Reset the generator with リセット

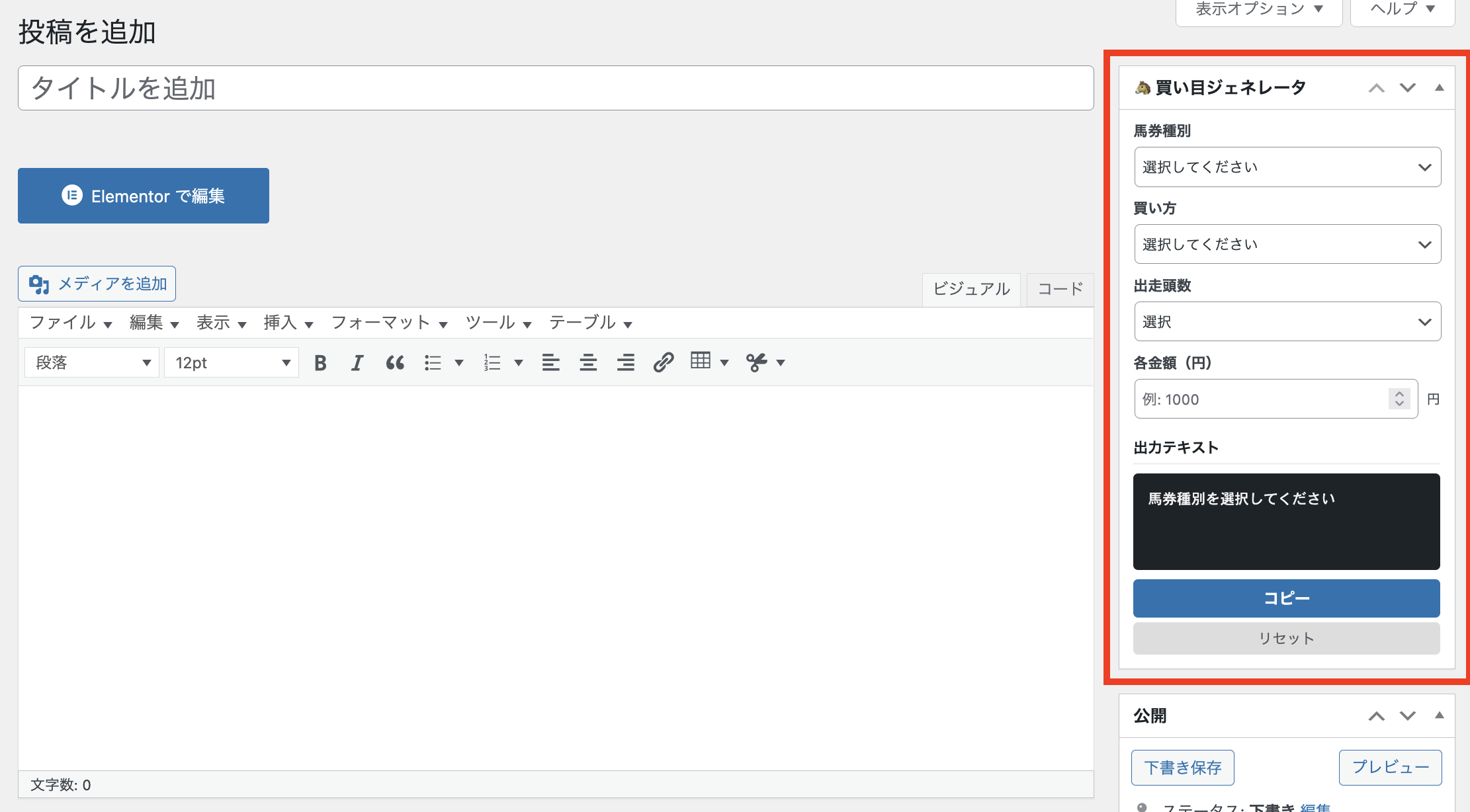[1285, 638]
